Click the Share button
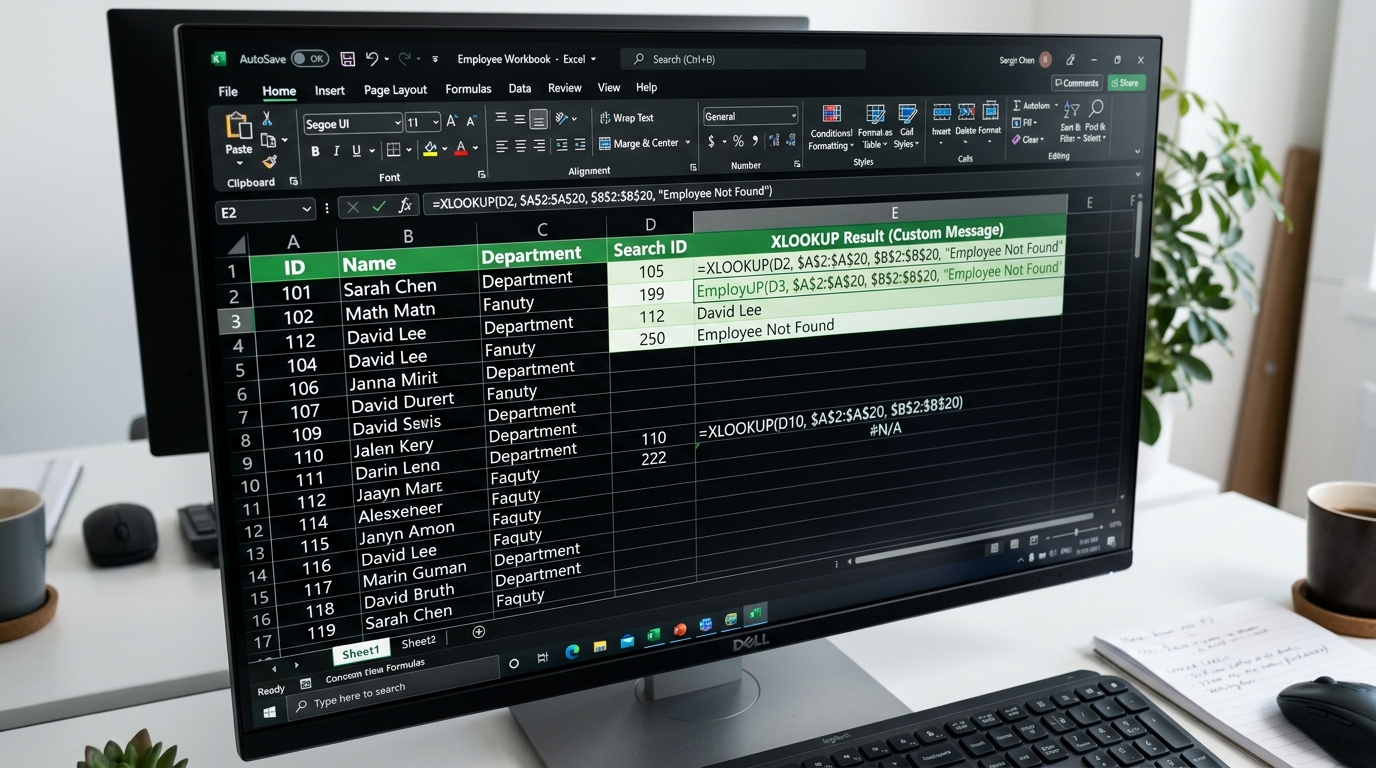Image resolution: width=1376 pixels, height=768 pixels. [1126, 83]
